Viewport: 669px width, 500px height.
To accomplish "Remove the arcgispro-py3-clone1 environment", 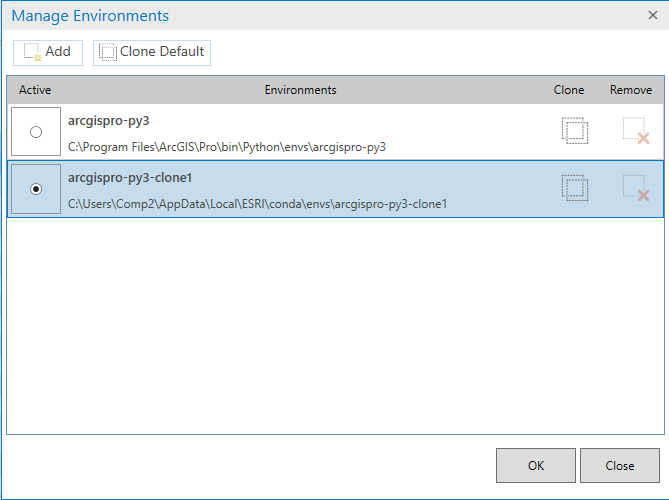I will tap(635, 187).
